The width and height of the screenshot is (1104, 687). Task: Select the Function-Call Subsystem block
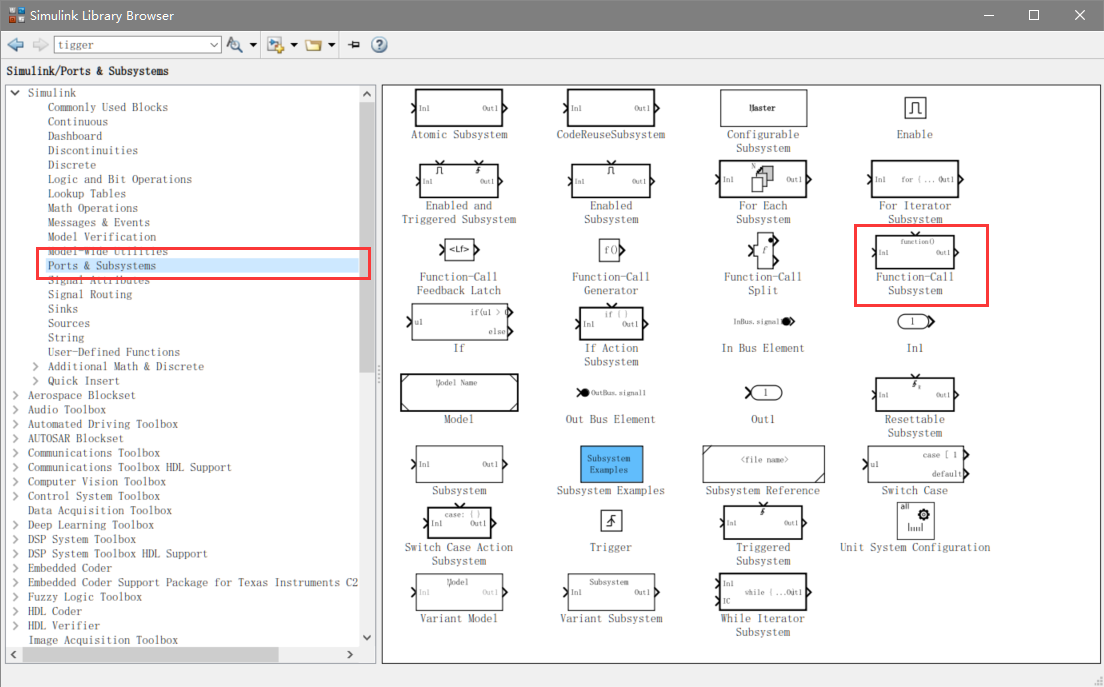point(915,251)
